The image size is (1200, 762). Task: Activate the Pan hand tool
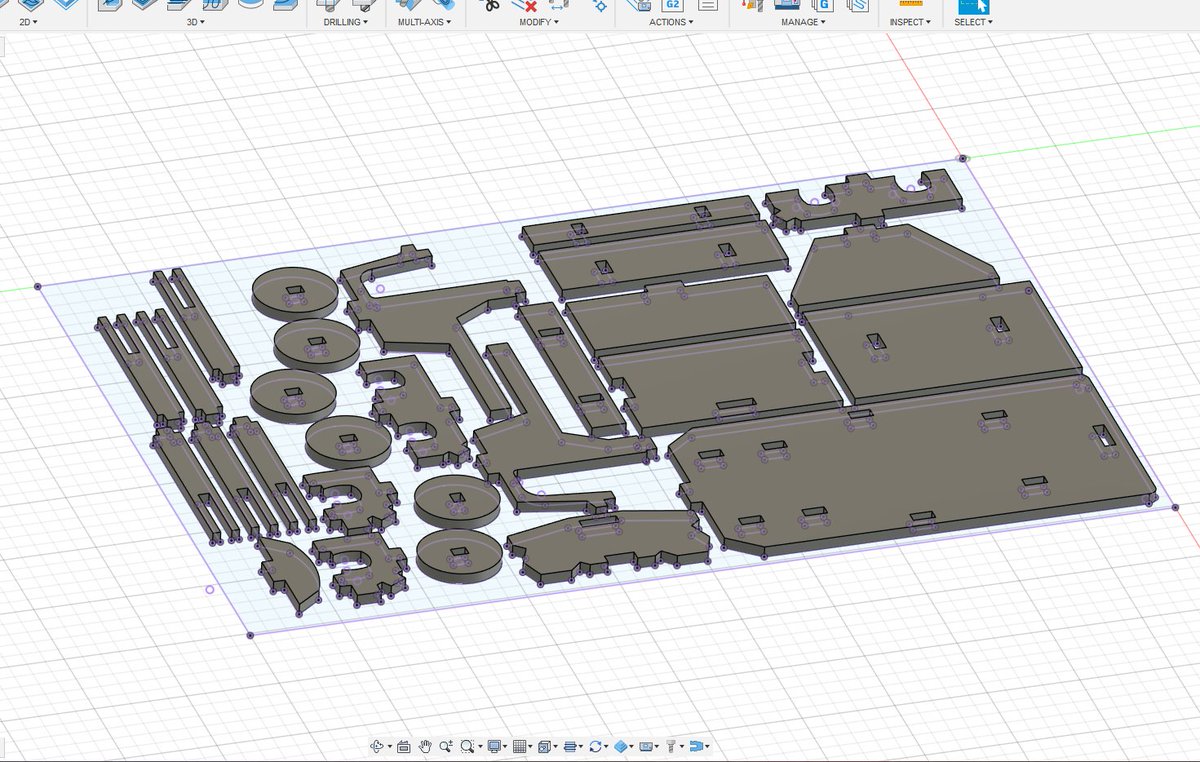point(425,746)
